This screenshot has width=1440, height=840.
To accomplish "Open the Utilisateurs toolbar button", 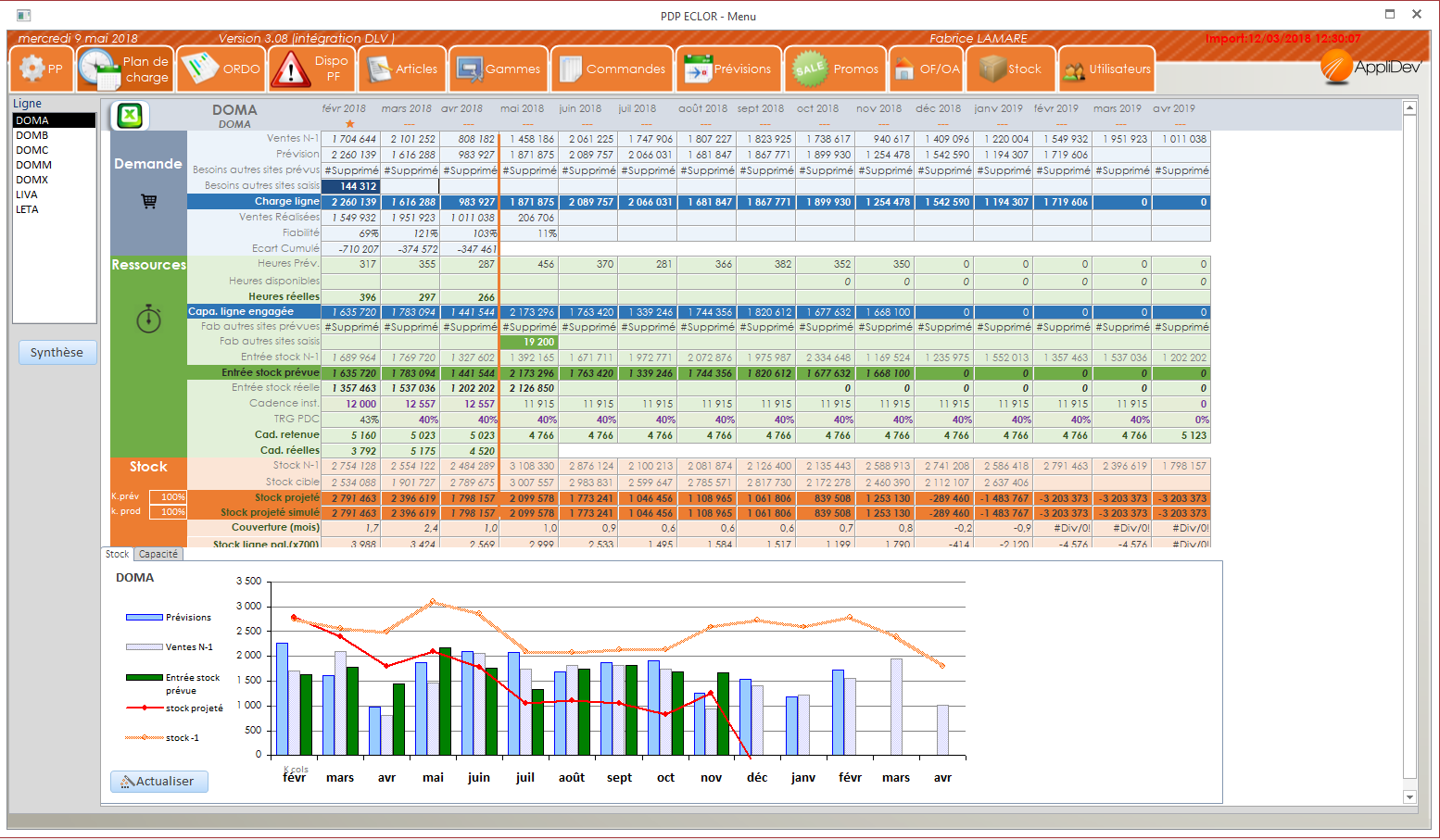I will 1107,69.
